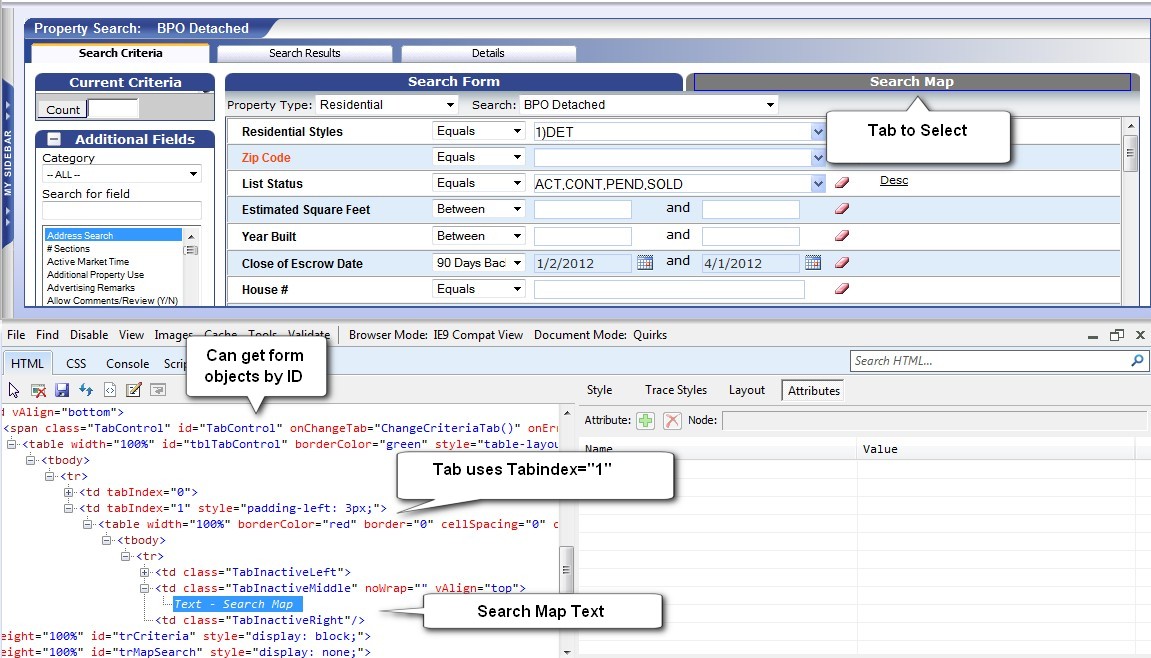
Task: Open the CSS tab in developer tools
Action: [76, 364]
